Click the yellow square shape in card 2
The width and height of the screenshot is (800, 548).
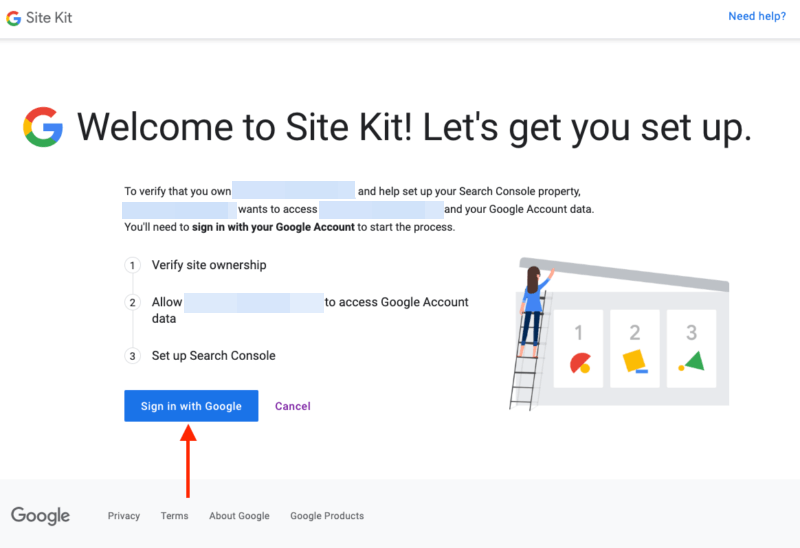tap(634, 360)
